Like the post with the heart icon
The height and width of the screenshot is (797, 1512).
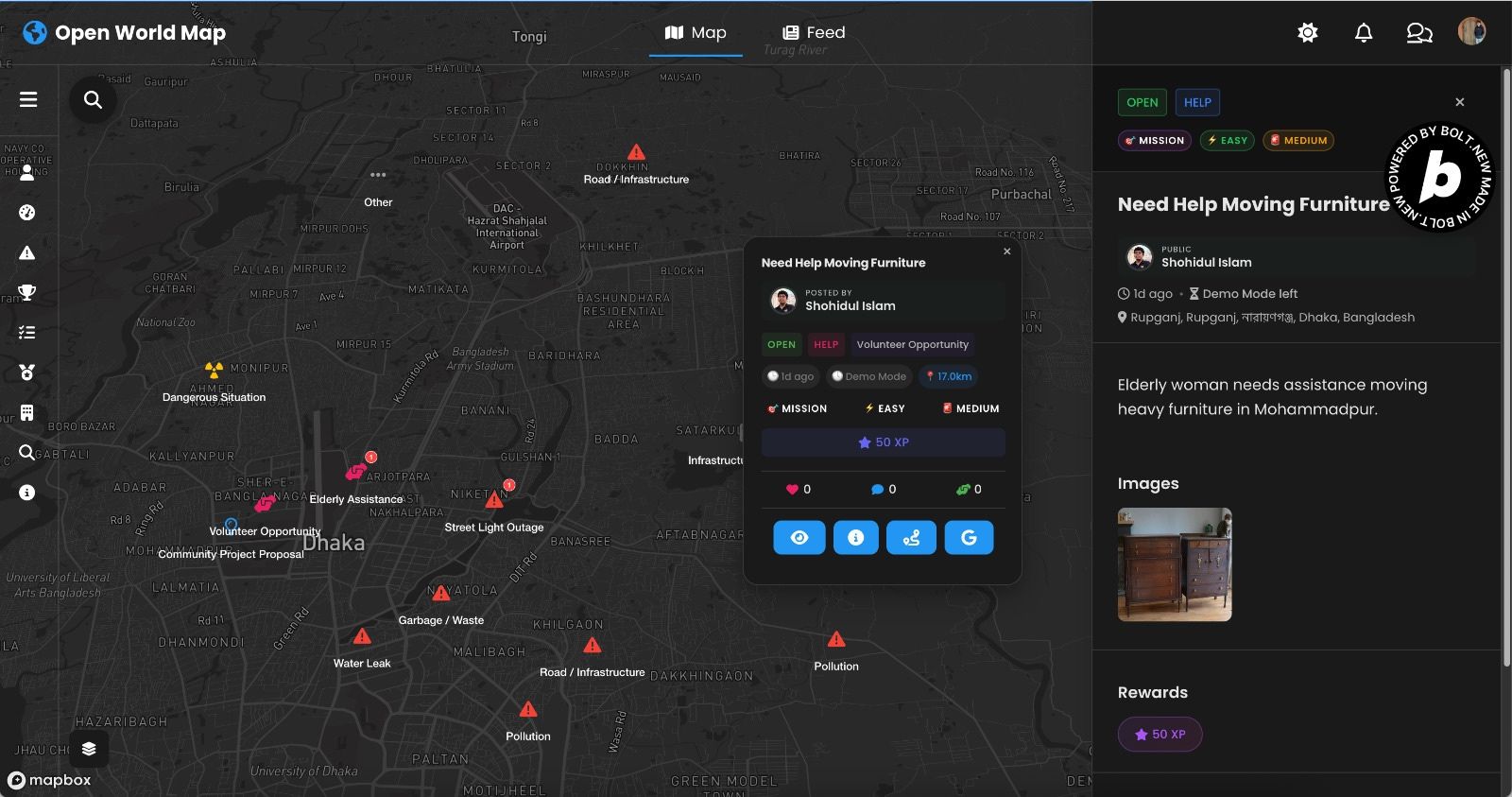pyautogui.click(x=793, y=490)
